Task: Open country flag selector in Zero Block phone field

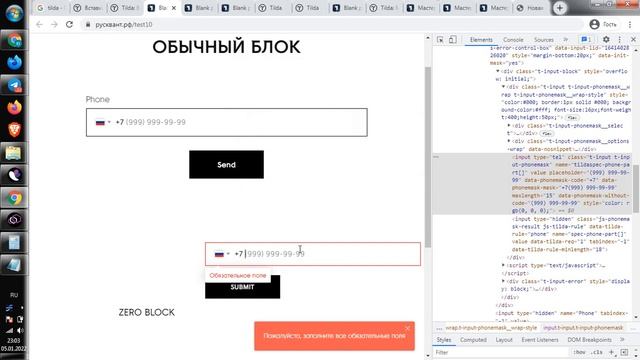Action: tap(222, 254)
